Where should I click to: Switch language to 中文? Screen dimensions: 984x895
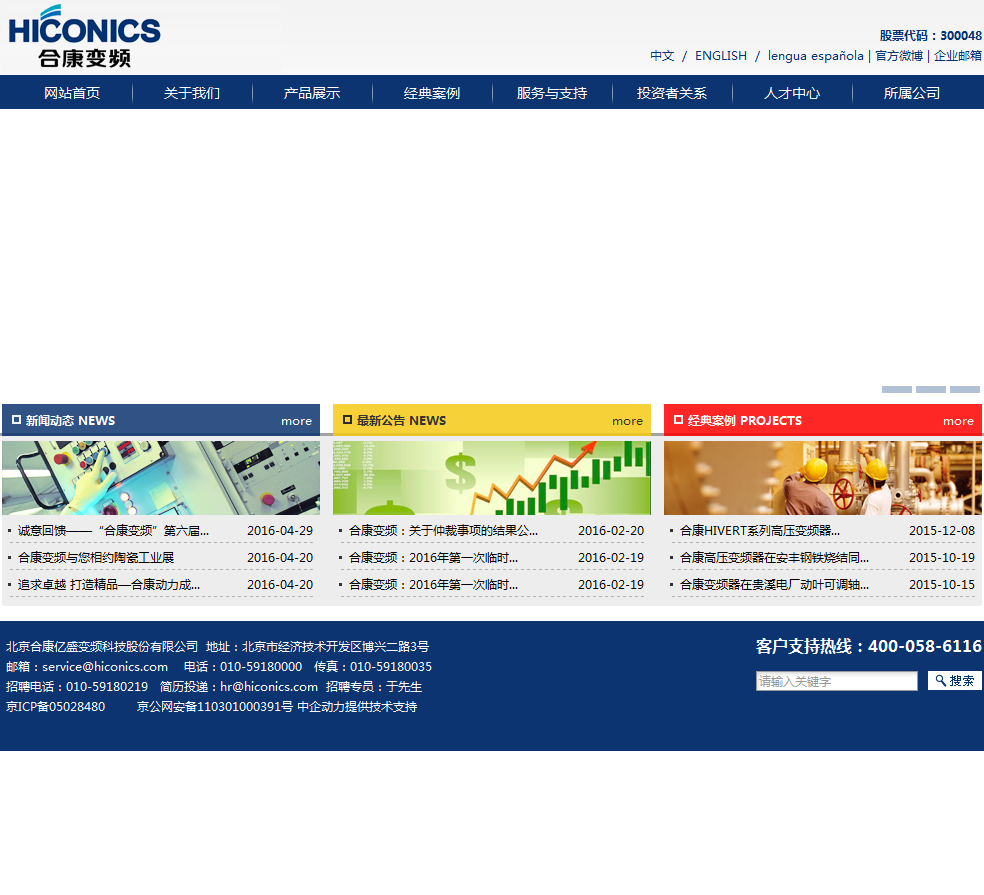coord(662,56)
